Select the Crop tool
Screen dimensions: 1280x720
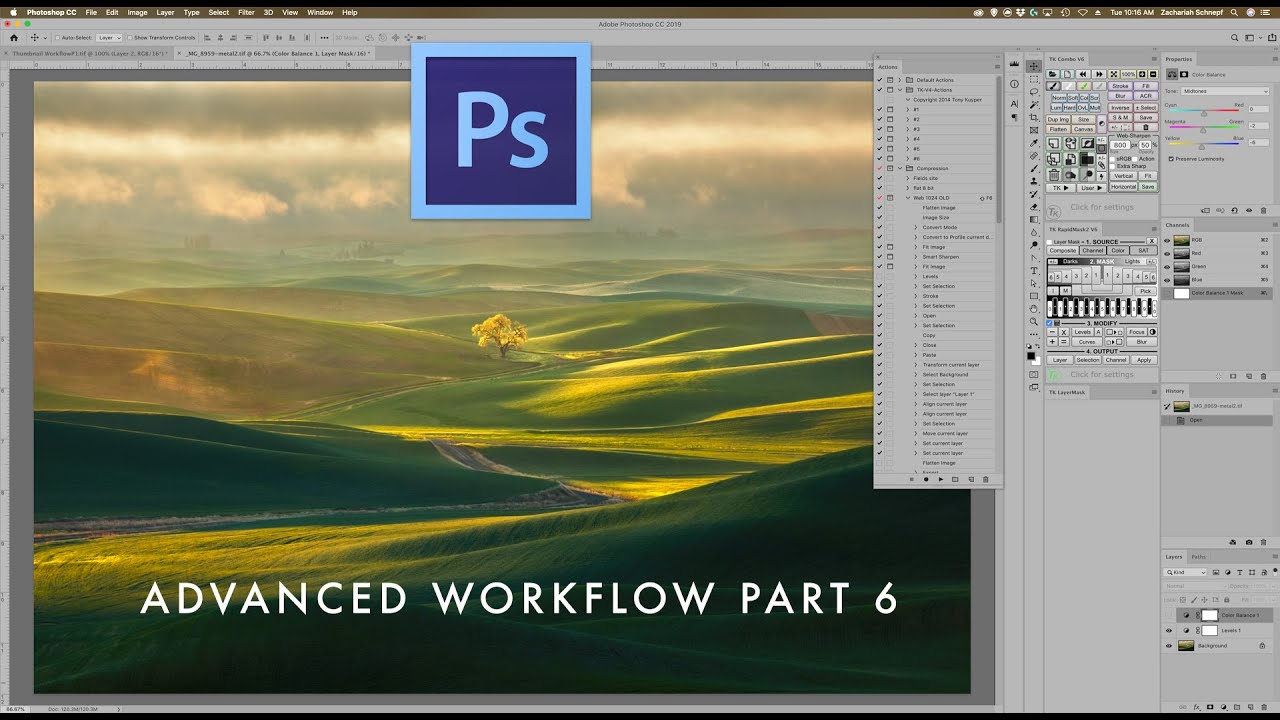[x=1034, y=118]
